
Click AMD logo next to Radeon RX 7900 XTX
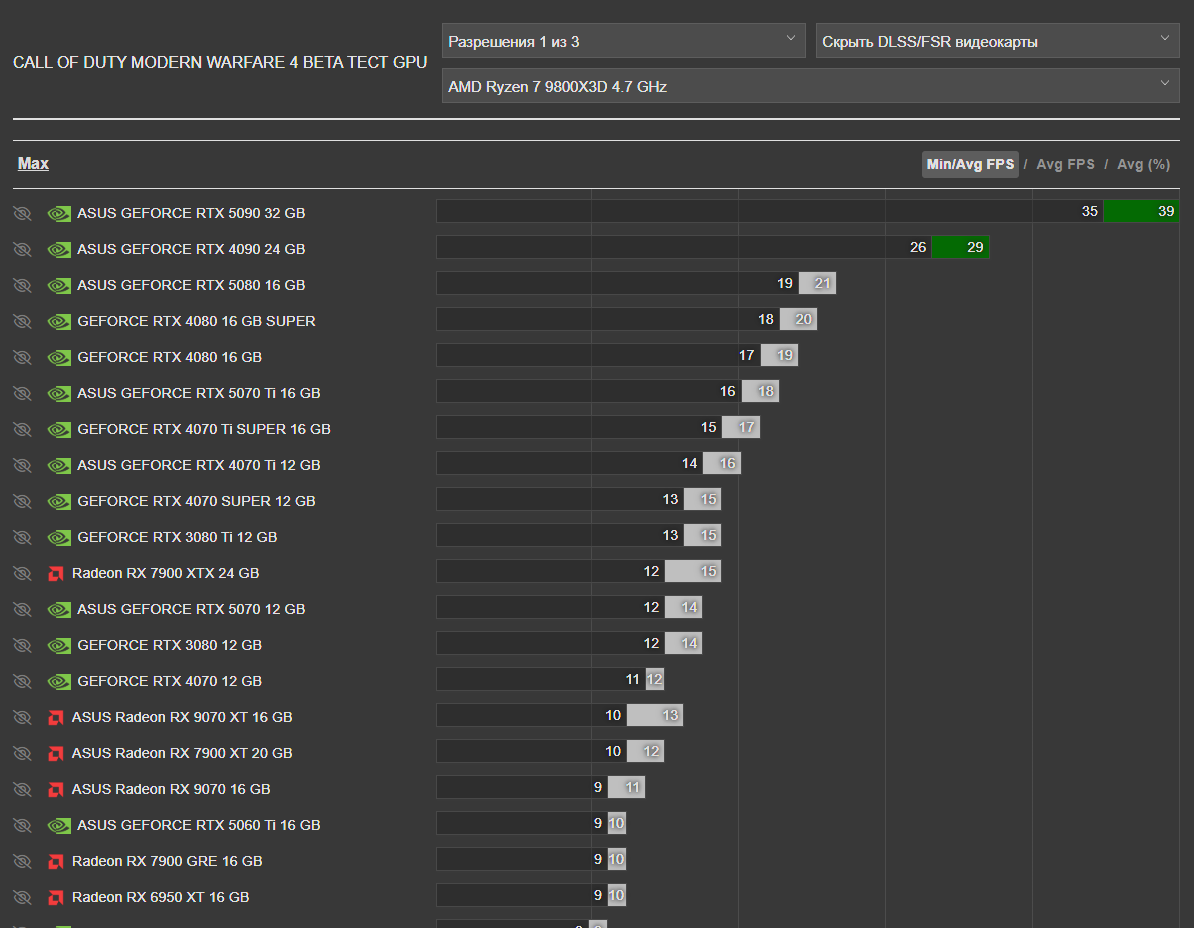click(56, 574)
